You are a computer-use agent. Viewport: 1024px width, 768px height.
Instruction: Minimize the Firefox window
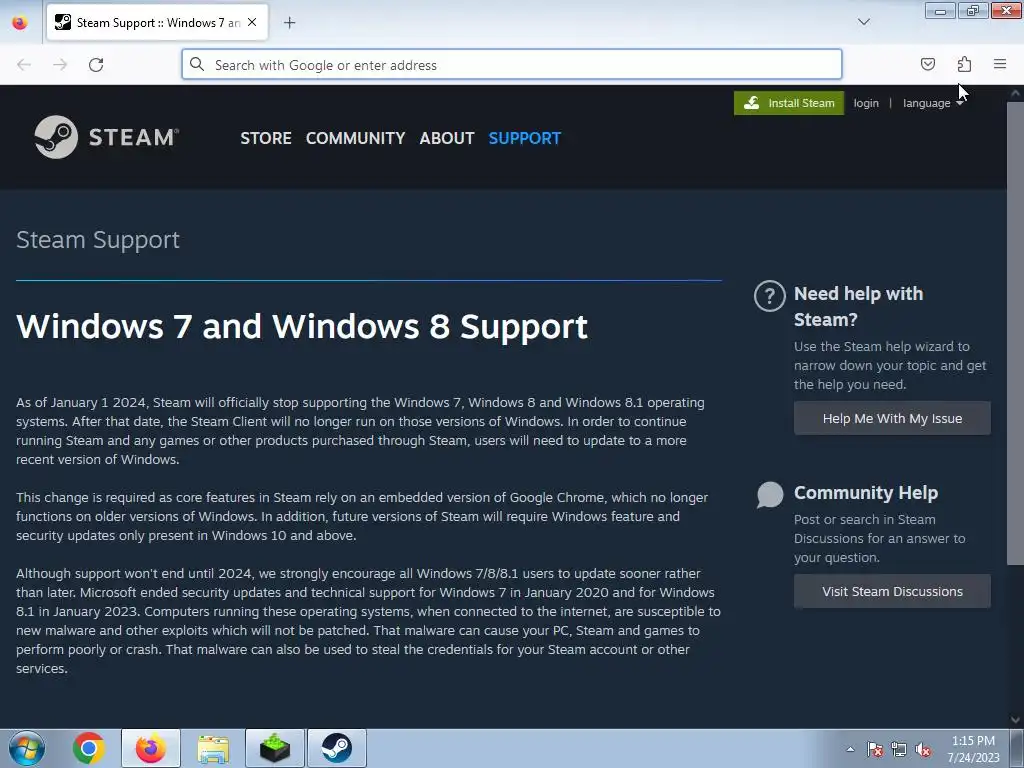940,10
